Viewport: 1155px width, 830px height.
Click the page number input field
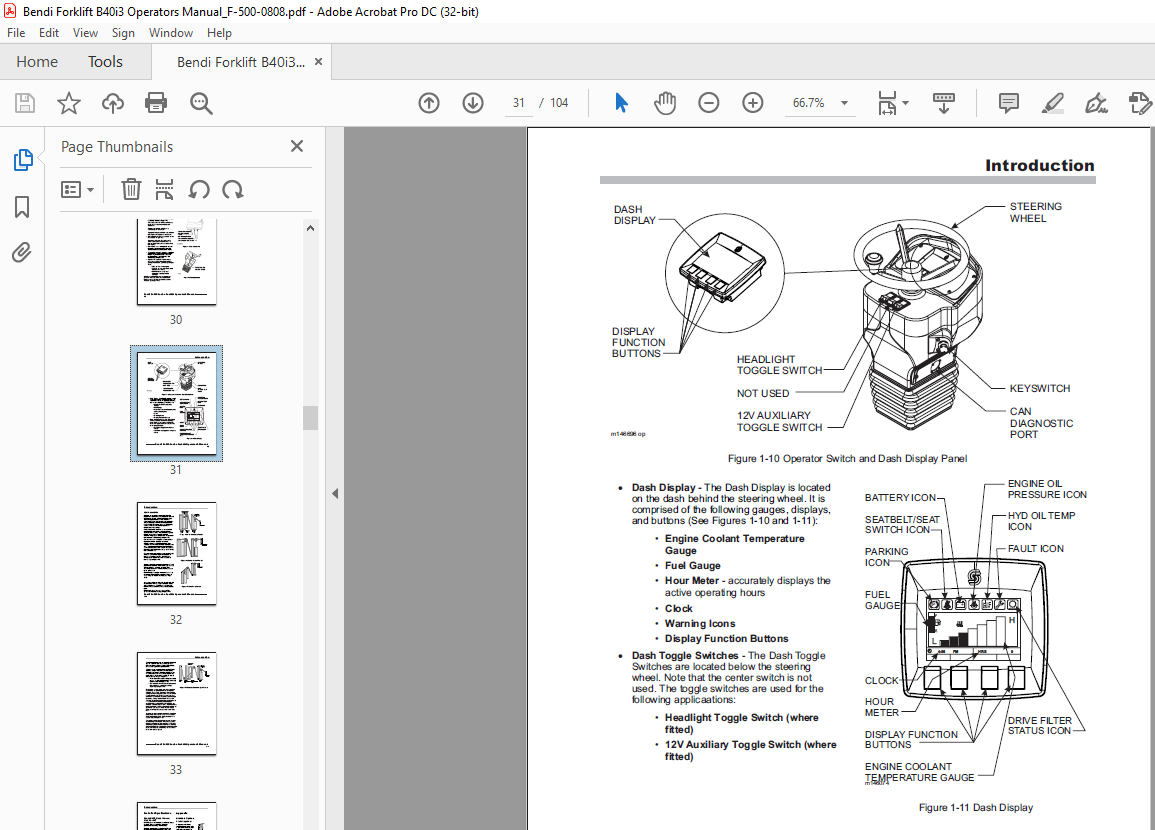[519, 103]
